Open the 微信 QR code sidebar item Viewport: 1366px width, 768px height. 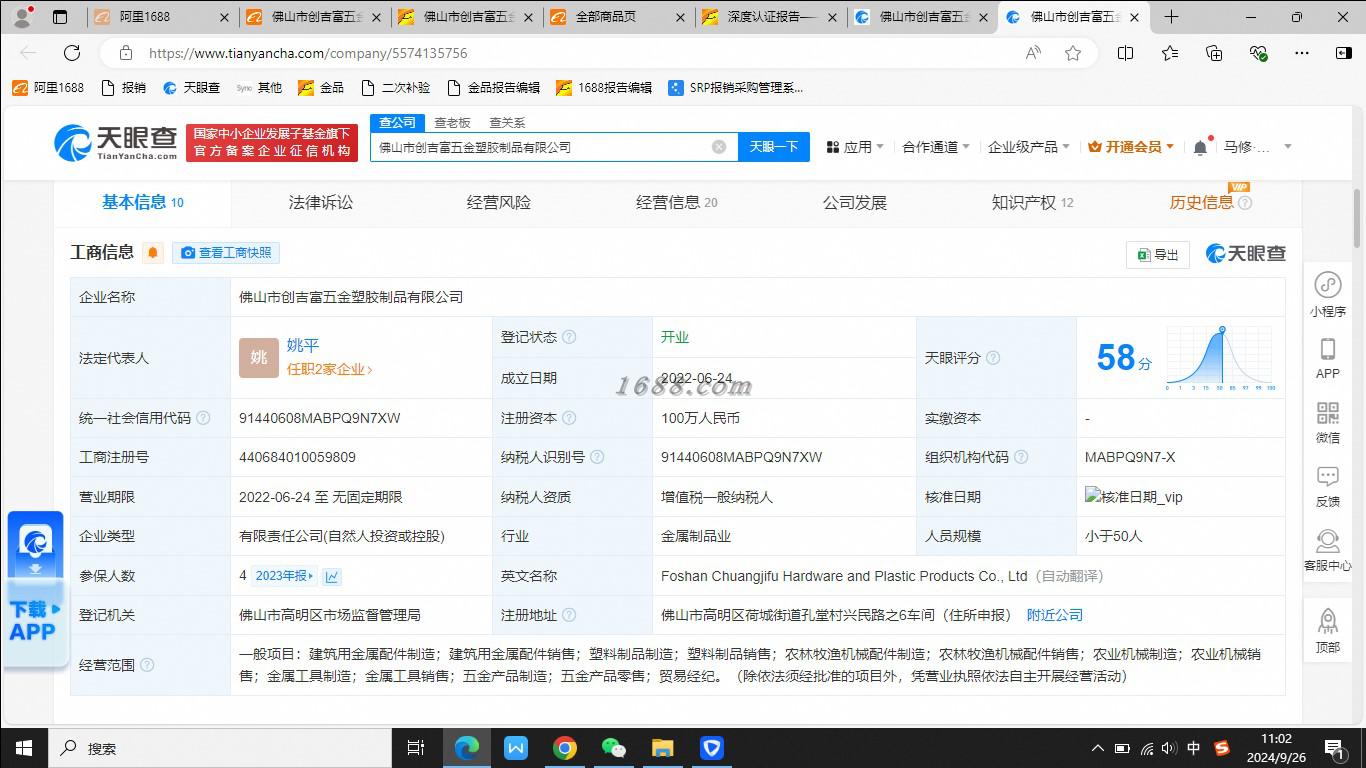click(x=1328, y=422)
